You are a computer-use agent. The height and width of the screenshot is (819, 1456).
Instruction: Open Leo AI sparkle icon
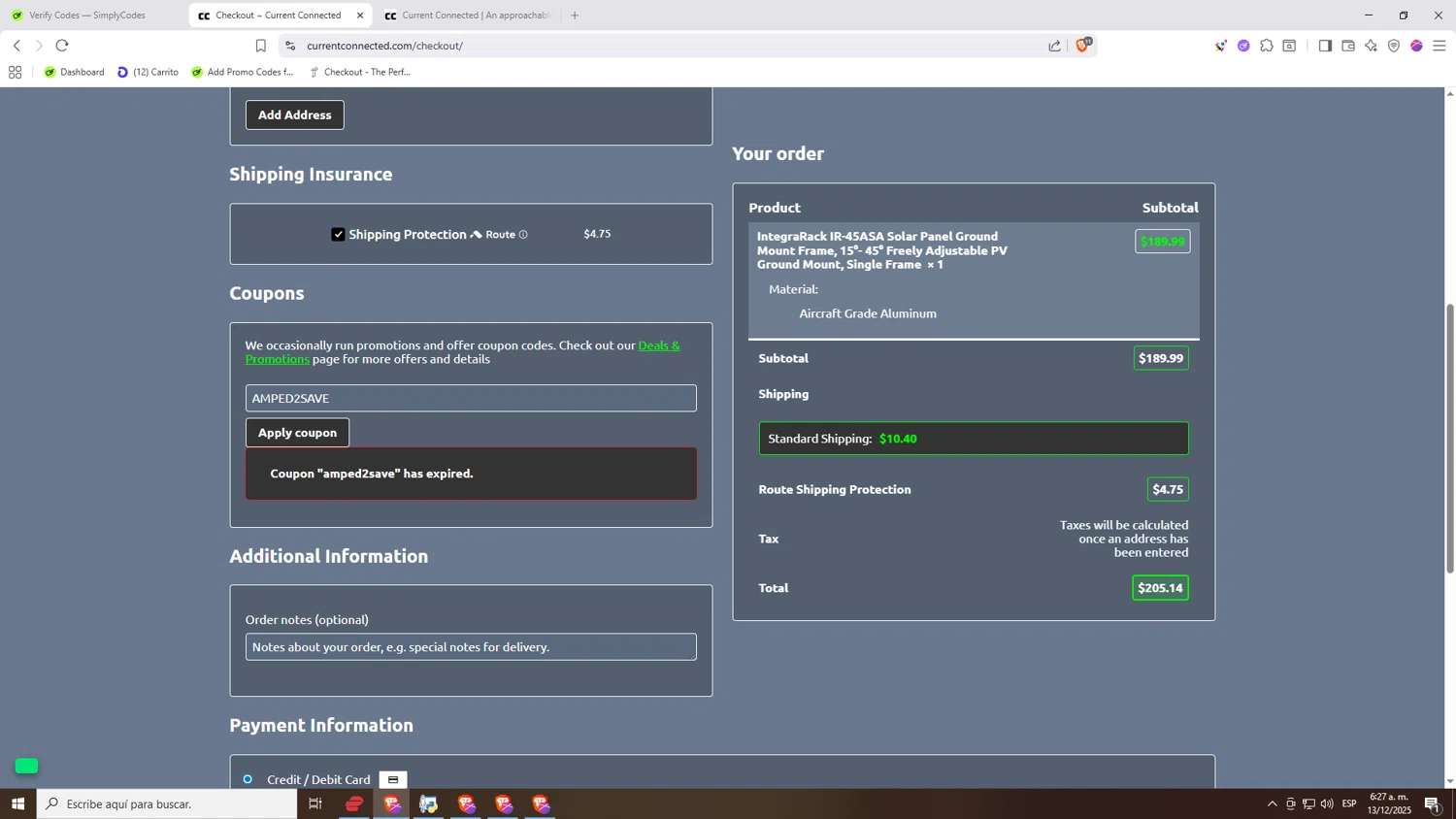[x=1371, y=46]
